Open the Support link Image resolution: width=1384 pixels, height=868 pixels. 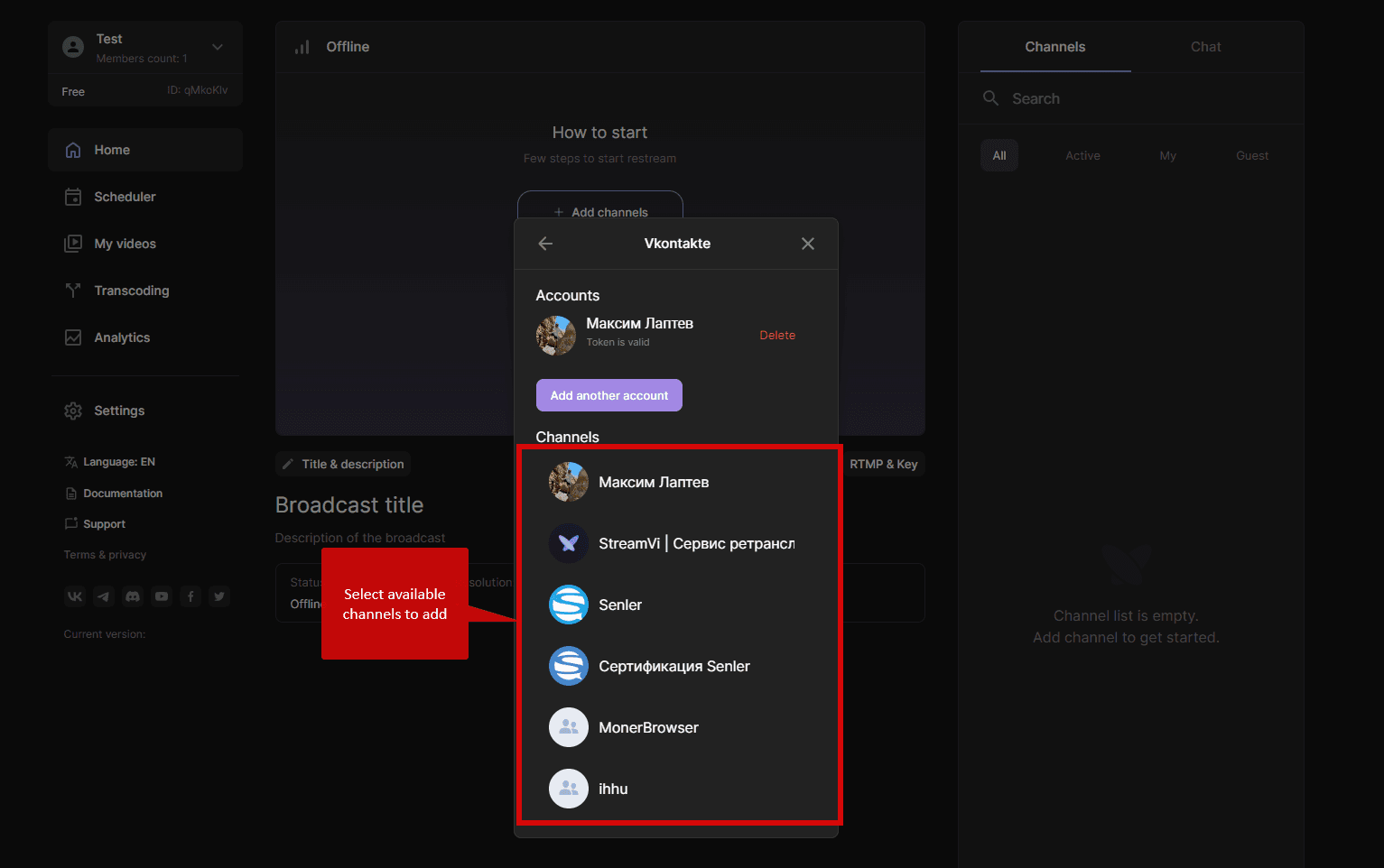(x=95, y=524)
